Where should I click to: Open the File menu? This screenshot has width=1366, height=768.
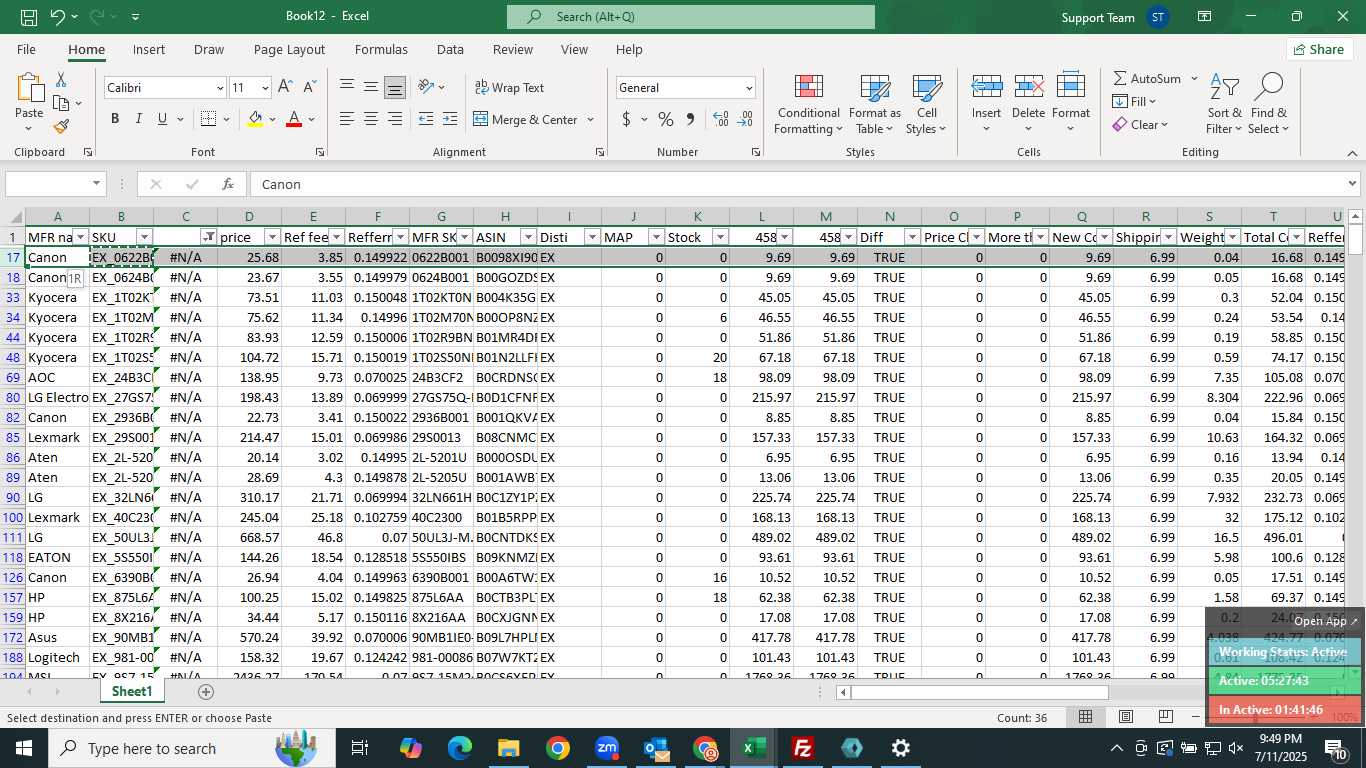pyautogui.click(x=26, y=49)
